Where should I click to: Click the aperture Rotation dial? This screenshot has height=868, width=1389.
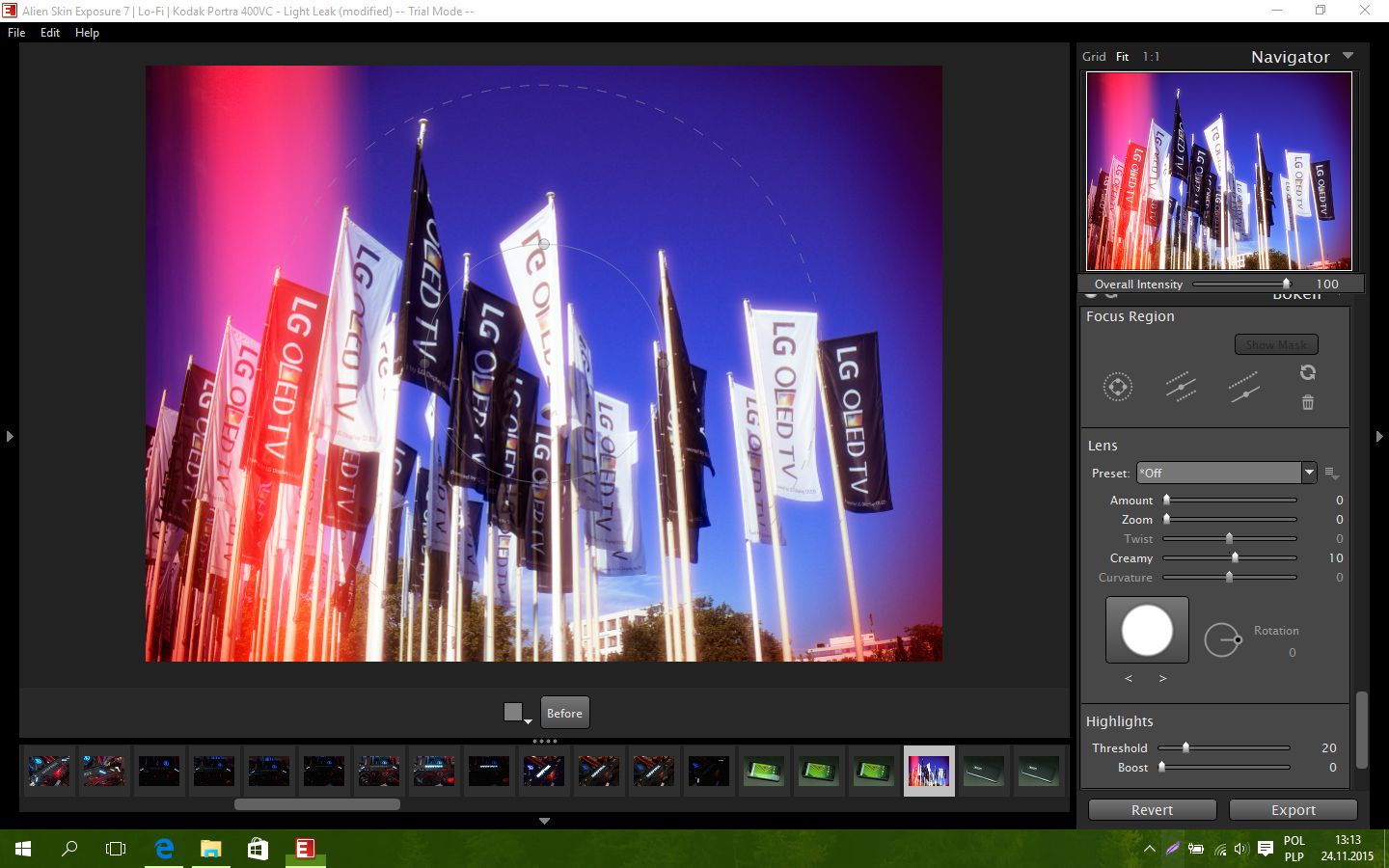(x=1222, y=639)
